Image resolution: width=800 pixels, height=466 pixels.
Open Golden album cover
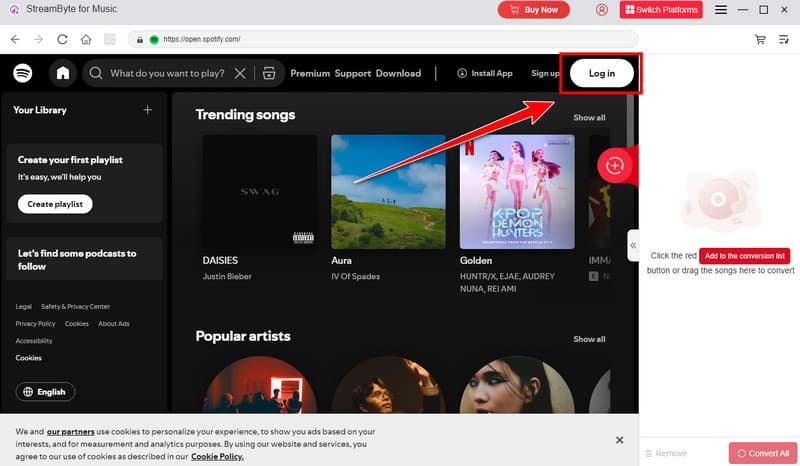pyautogui.click(x=517, y=191)
